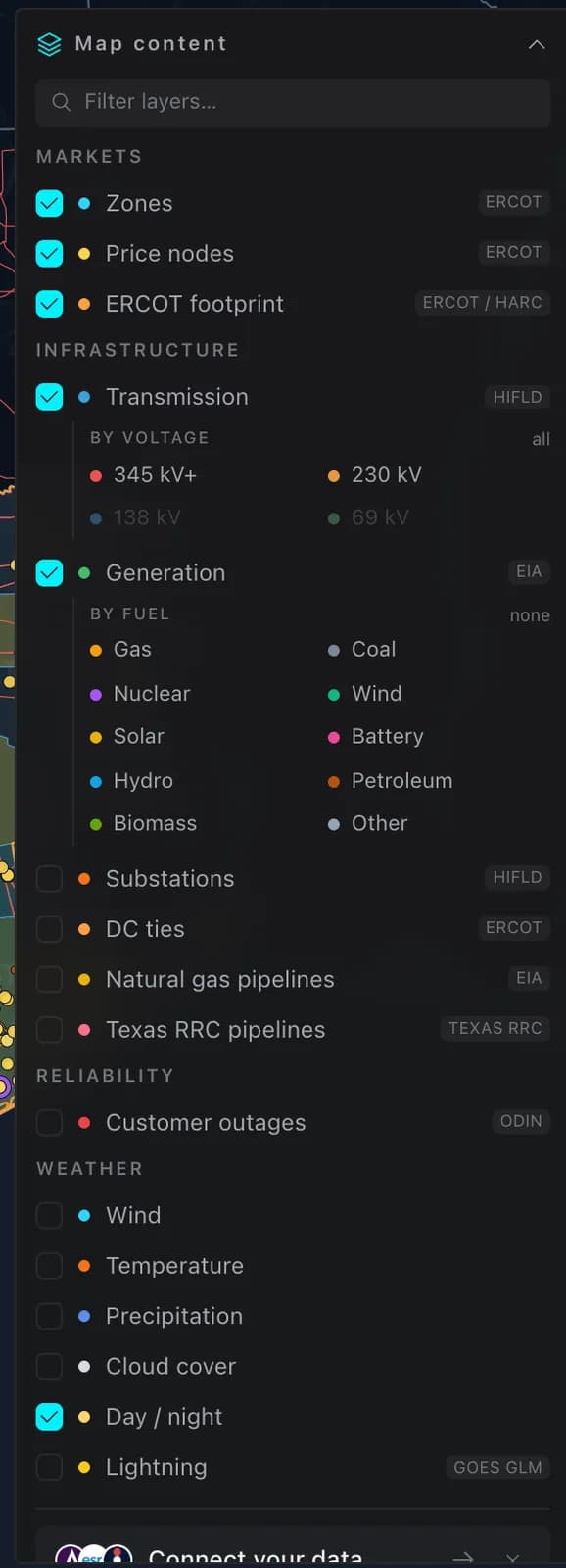The width and height of the screenshot is (566, 1568).
Task: Toggle the Solar fuel filter
Action: click(127, 737)
